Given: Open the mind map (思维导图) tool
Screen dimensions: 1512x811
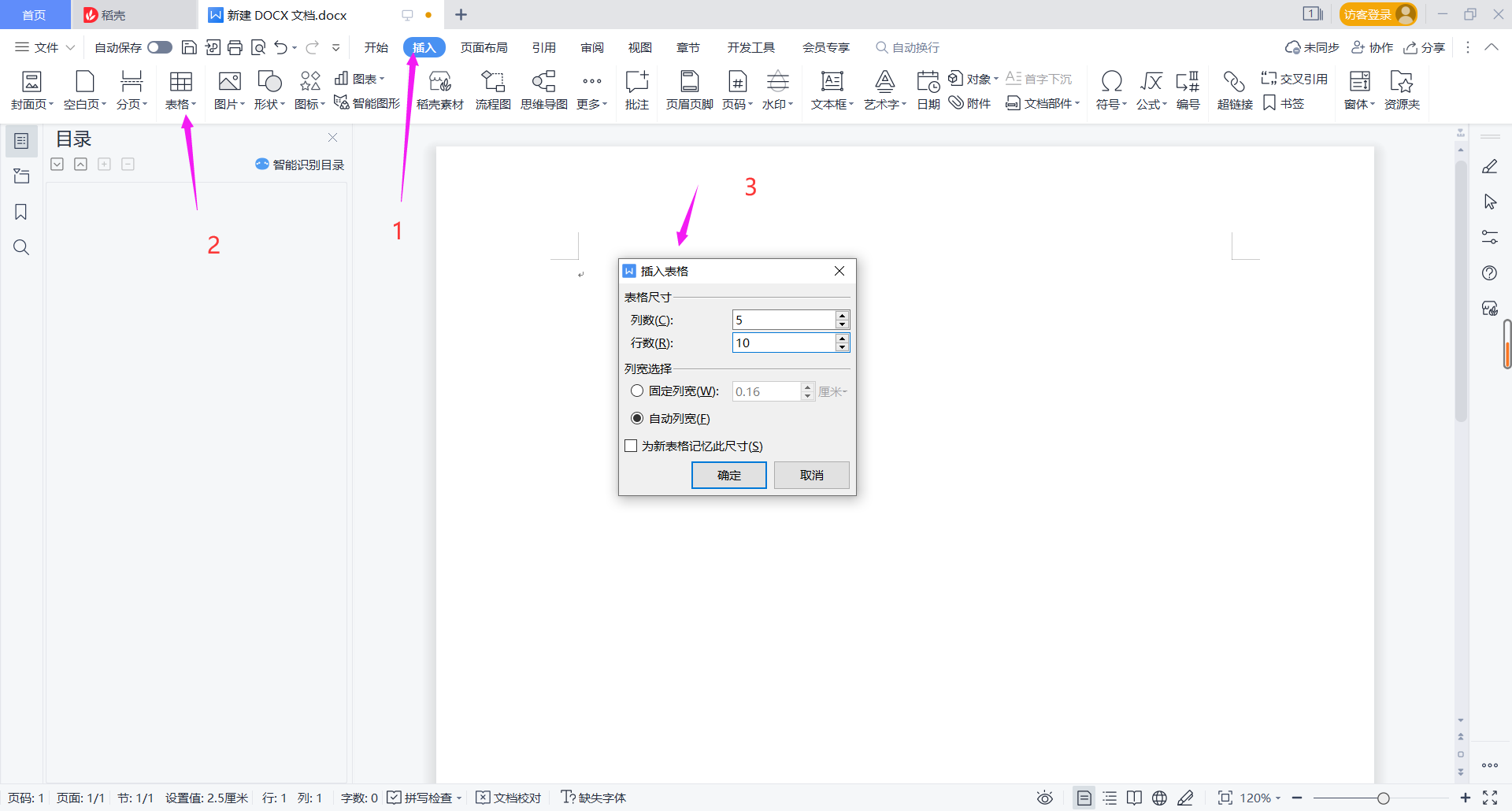Looking at the screenshot, I should [543, 91].
